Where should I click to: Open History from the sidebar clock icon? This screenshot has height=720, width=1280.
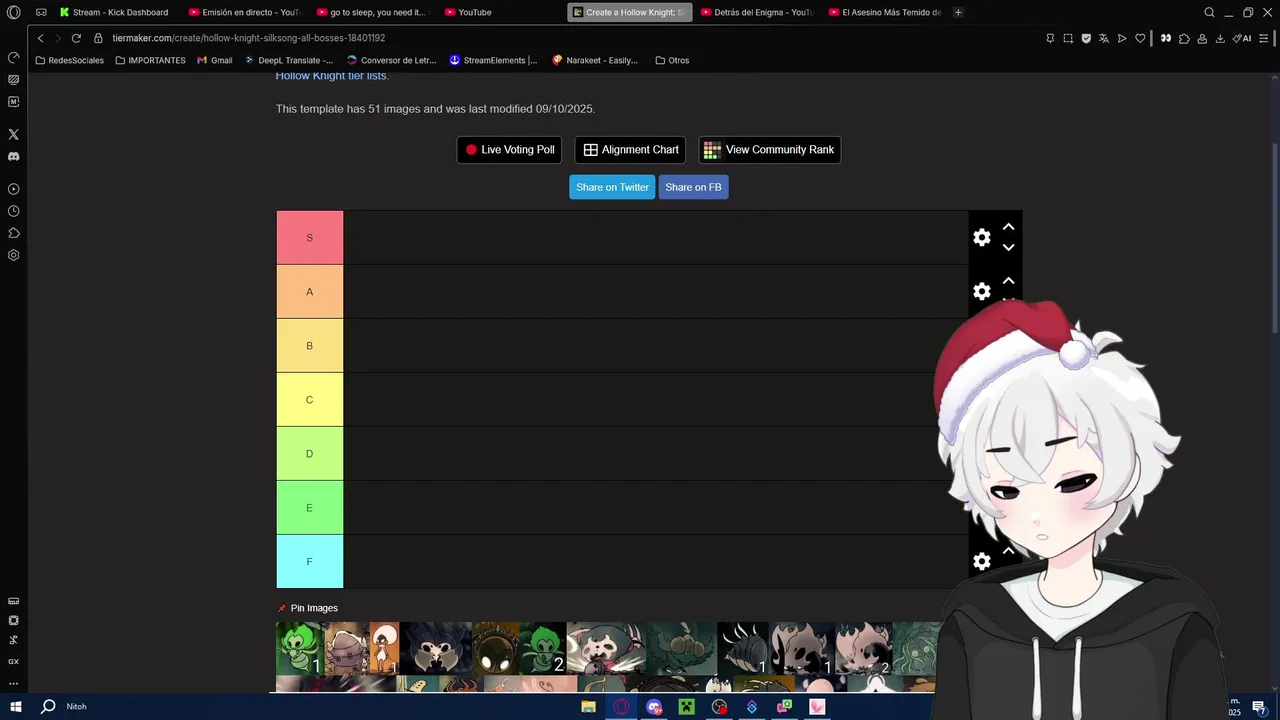pyautogui.click(x=13, y=211)
